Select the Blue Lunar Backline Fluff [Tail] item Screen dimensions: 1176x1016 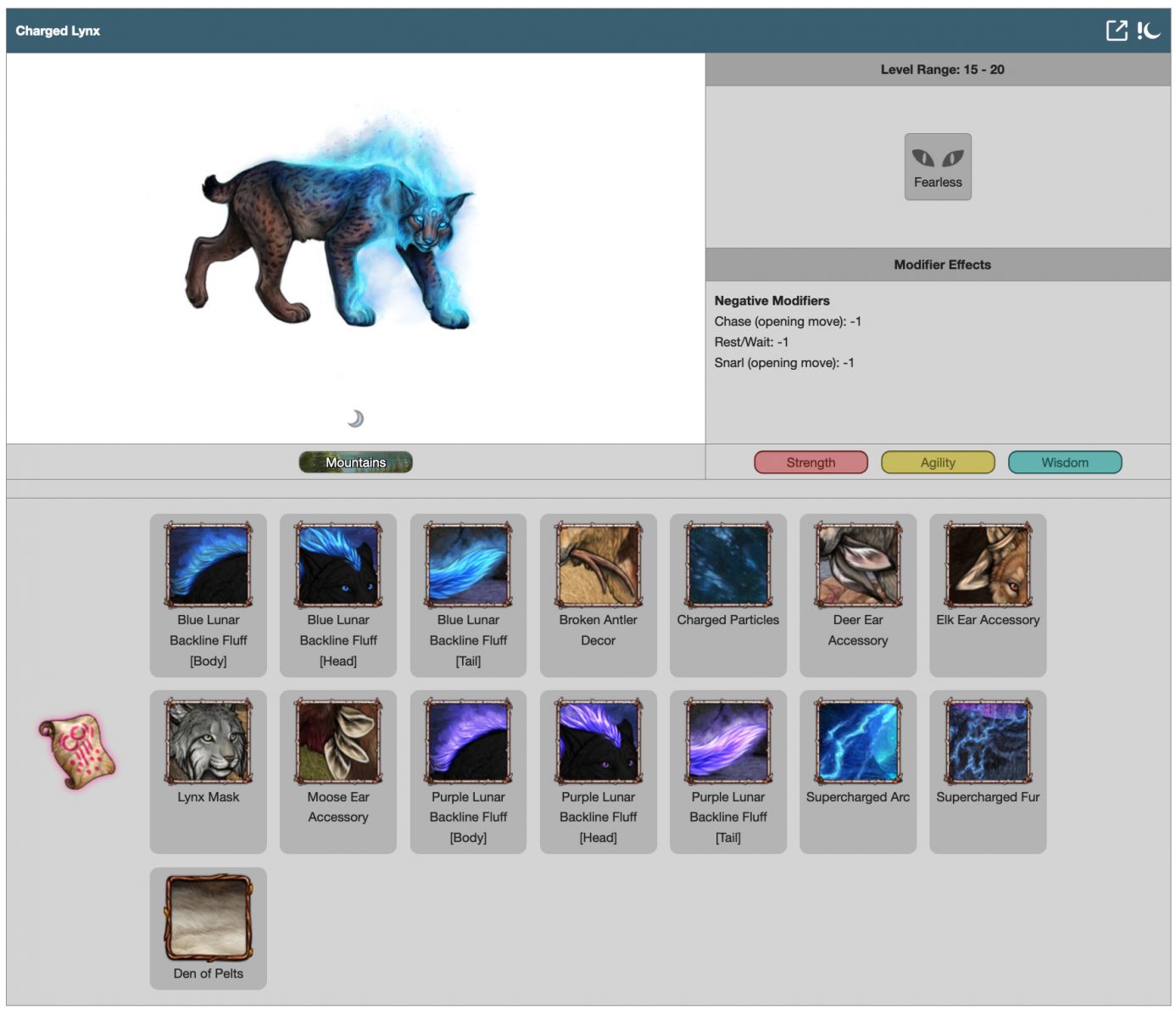[x=468, y=566]
